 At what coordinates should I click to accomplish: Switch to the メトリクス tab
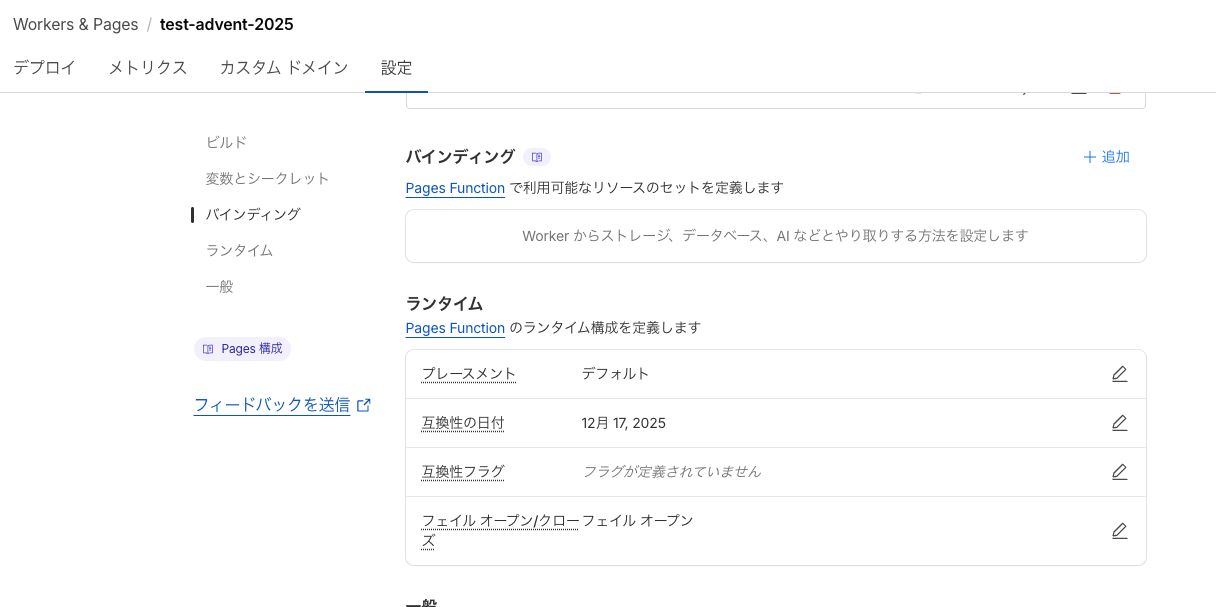147,67
